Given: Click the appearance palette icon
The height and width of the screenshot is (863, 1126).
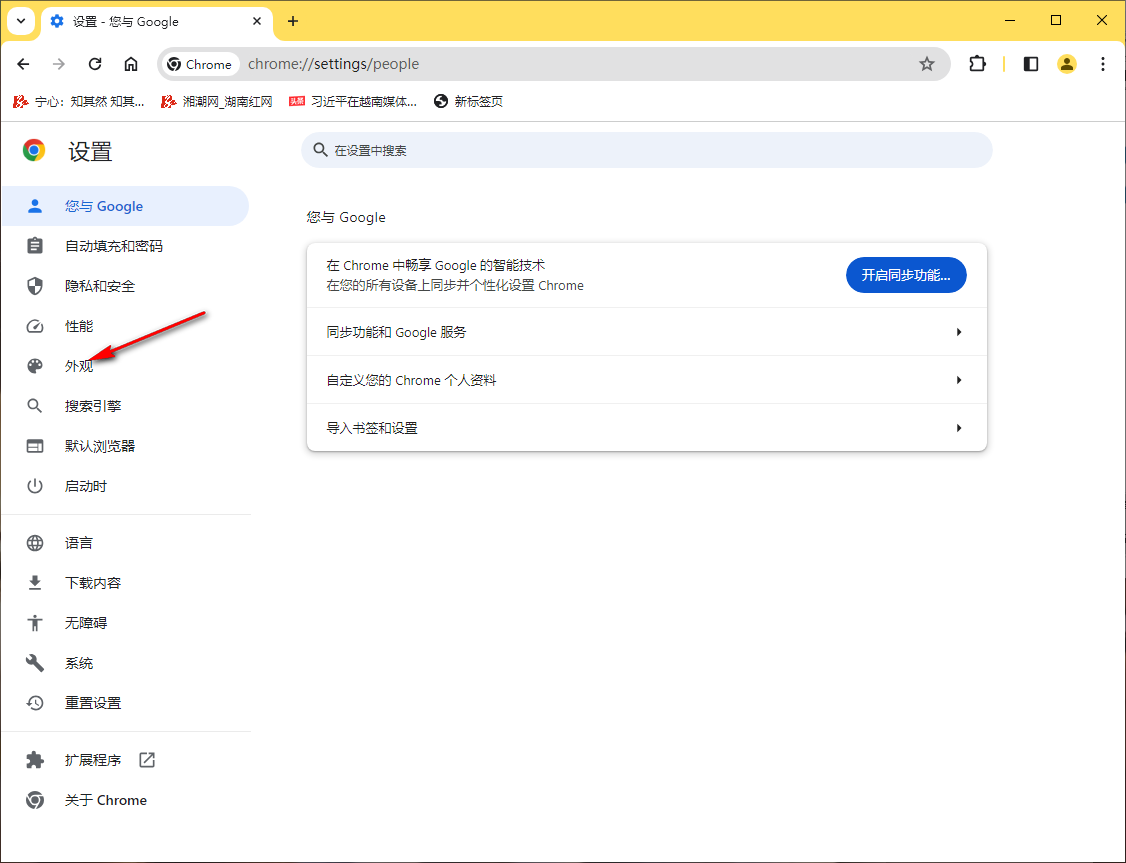Looking at the screenshot, I should [34, 366].
